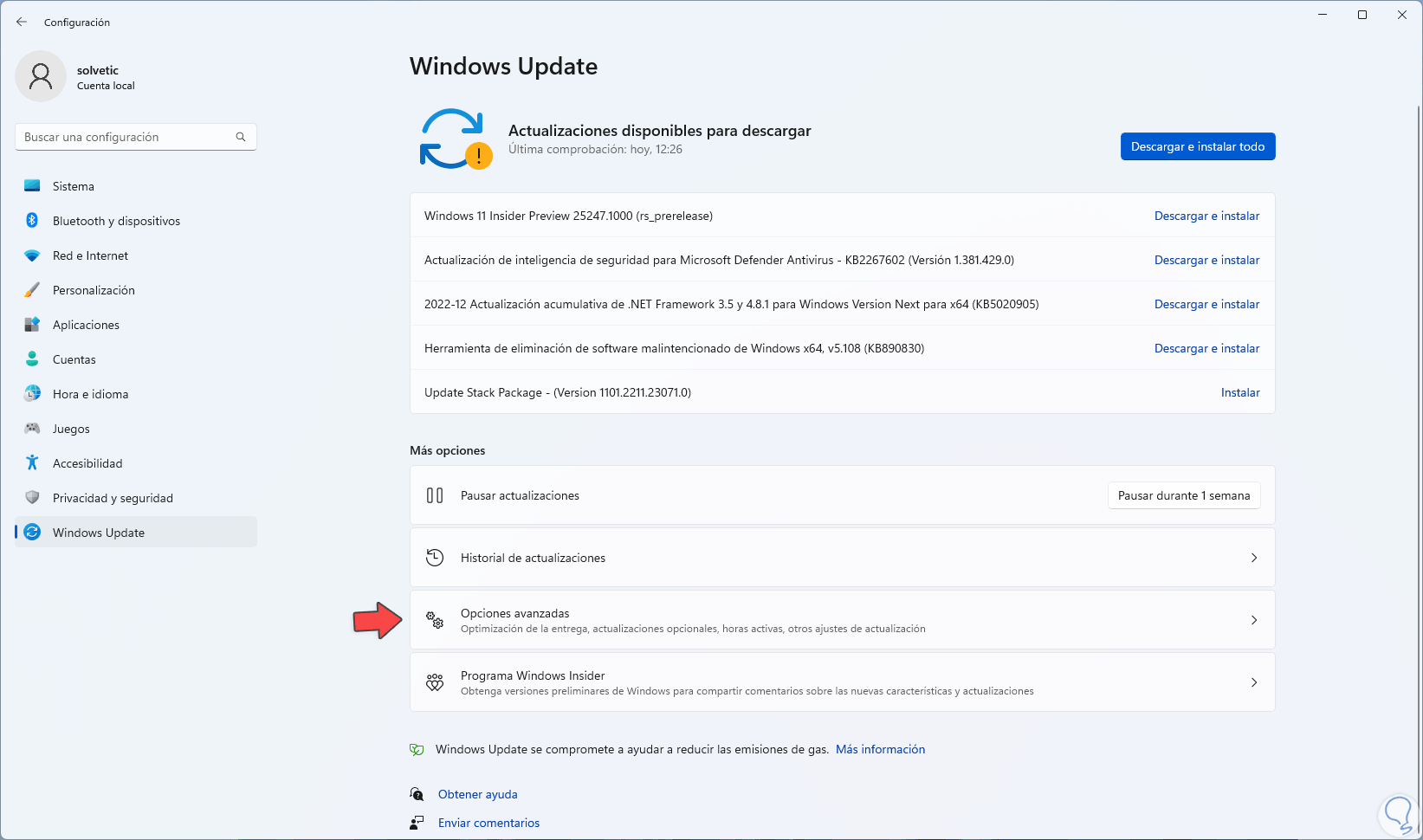The width and height of the screenshot is (1423, 840).
Task: Open the solvetic account profile picture
Action: pyautogui.click(x=41, y=76)
